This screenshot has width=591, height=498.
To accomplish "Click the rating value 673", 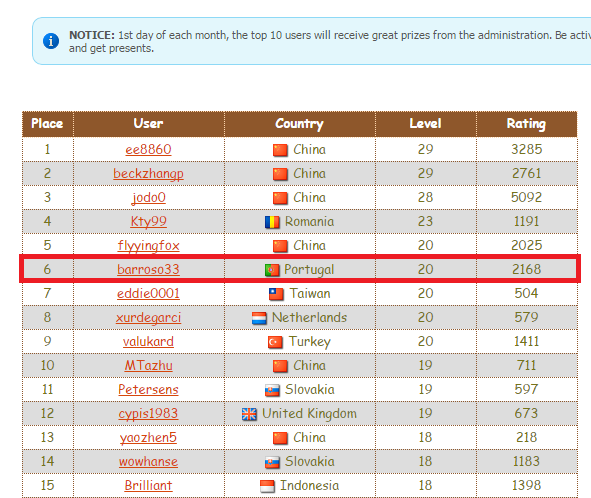I will click(x=527, y=414).
